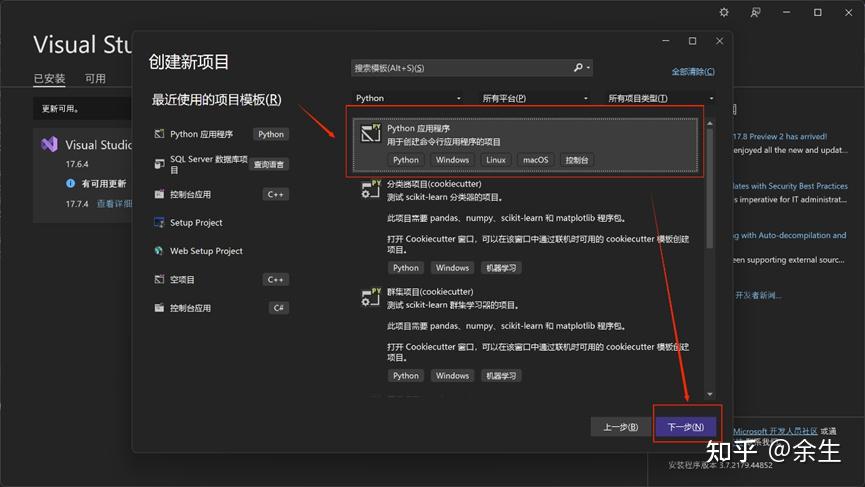This screenshot has width=865, height=487.
Task: Click the Python 应用程序 template icon in results
Action: tap(371, 133)
